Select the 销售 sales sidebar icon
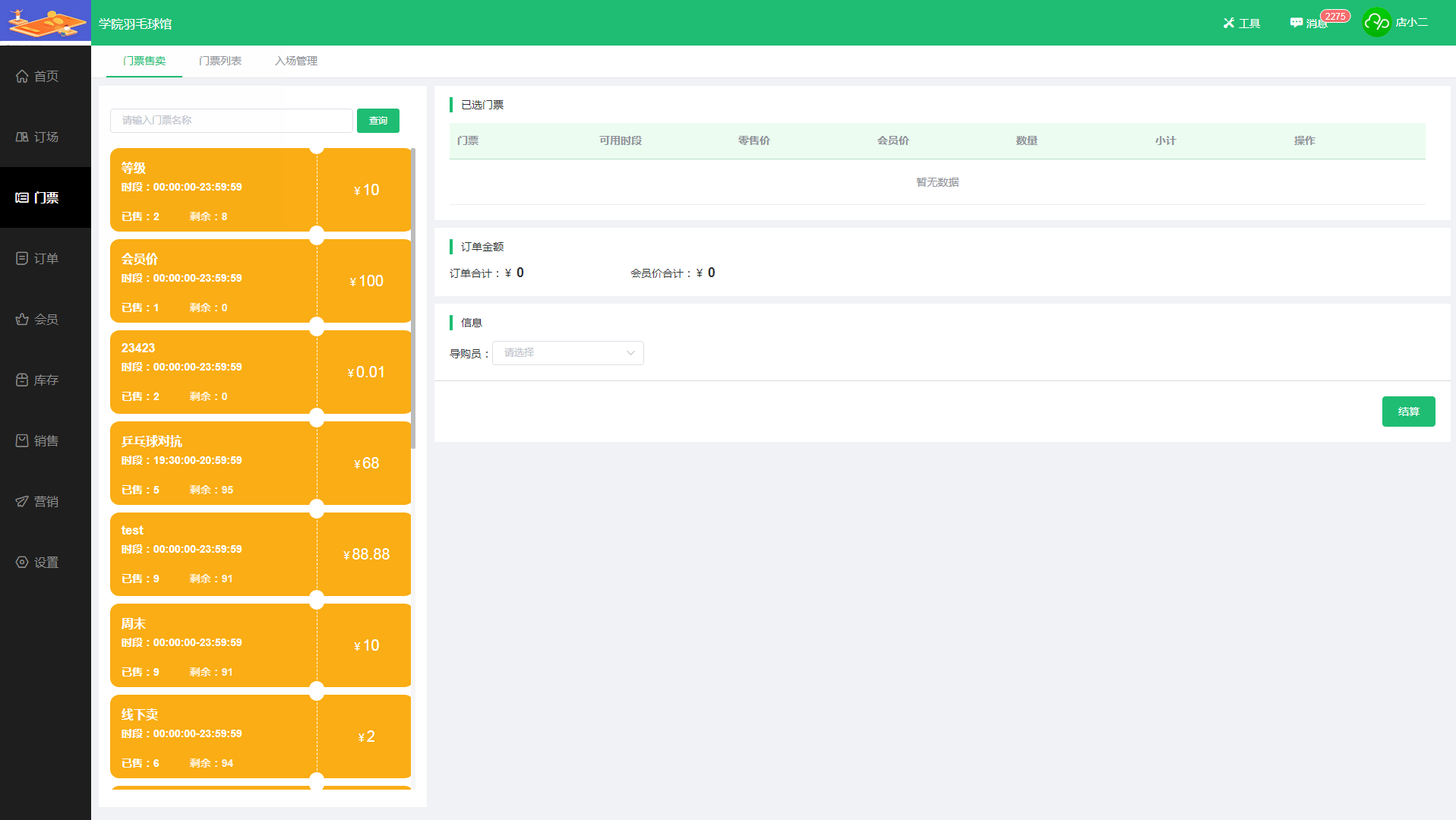1456x820 pixels. point(22,440)
